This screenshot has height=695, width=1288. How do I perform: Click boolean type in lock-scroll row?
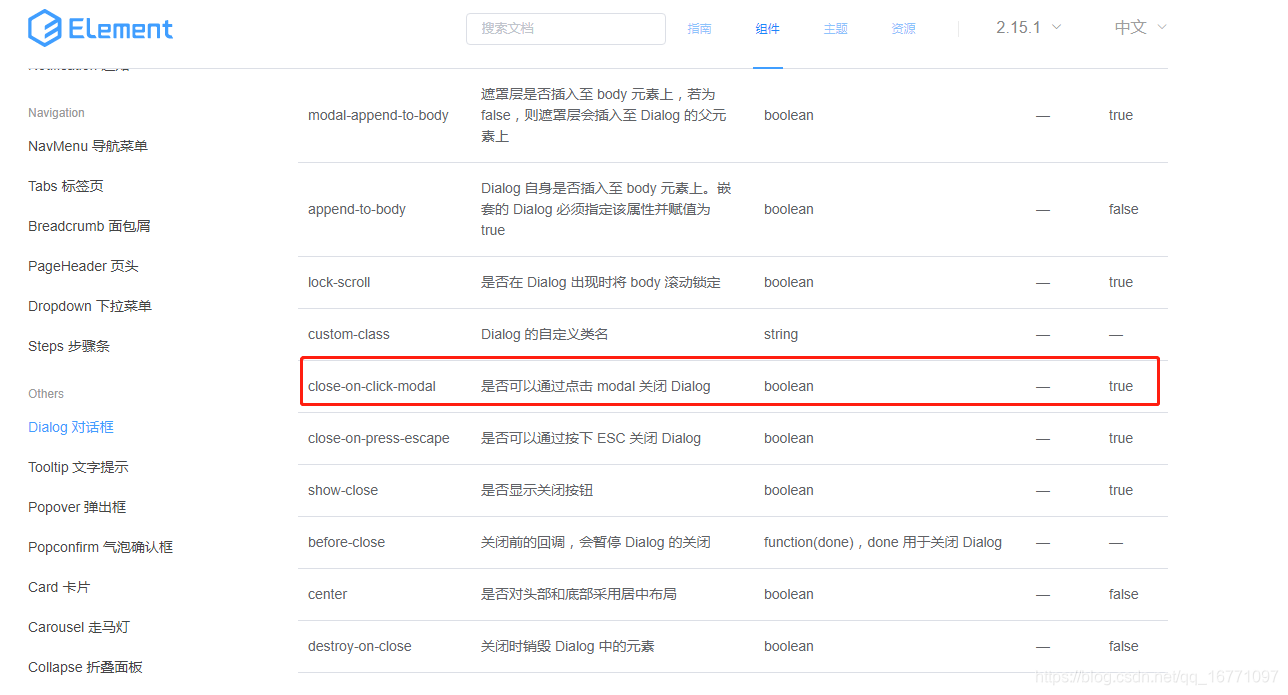(x=789, y=282)
